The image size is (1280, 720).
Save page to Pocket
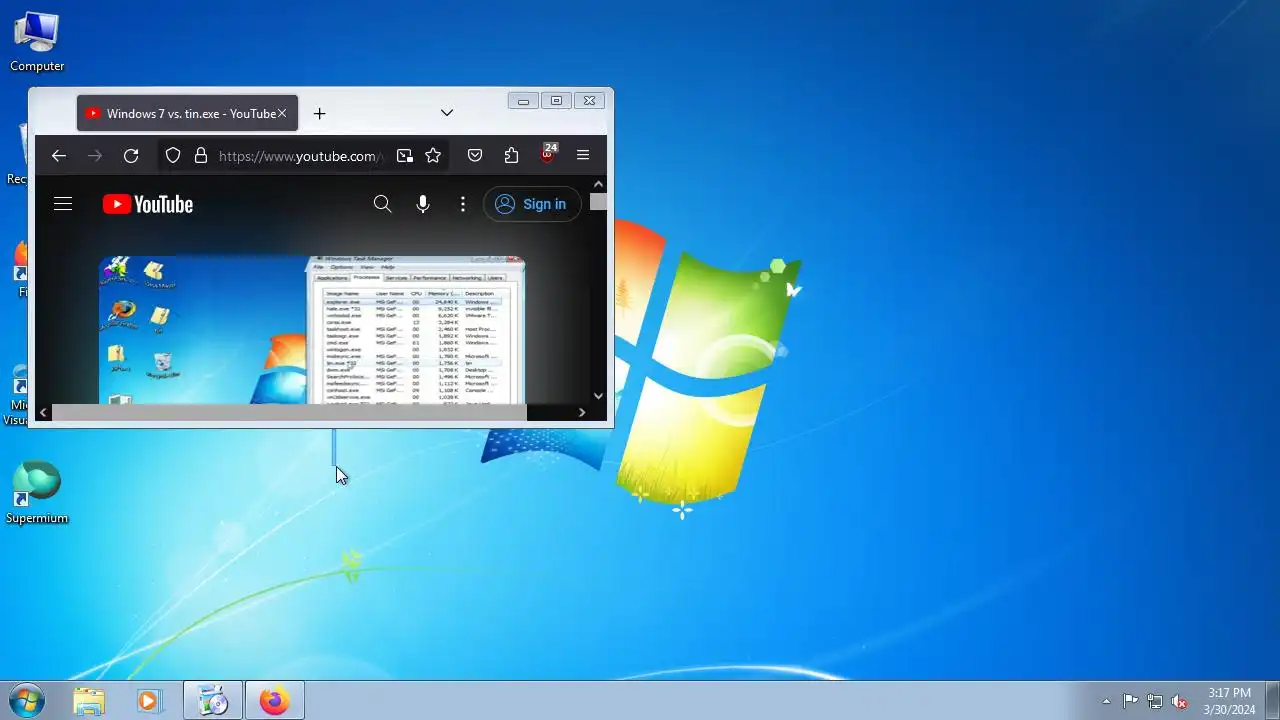pos(475,155)
